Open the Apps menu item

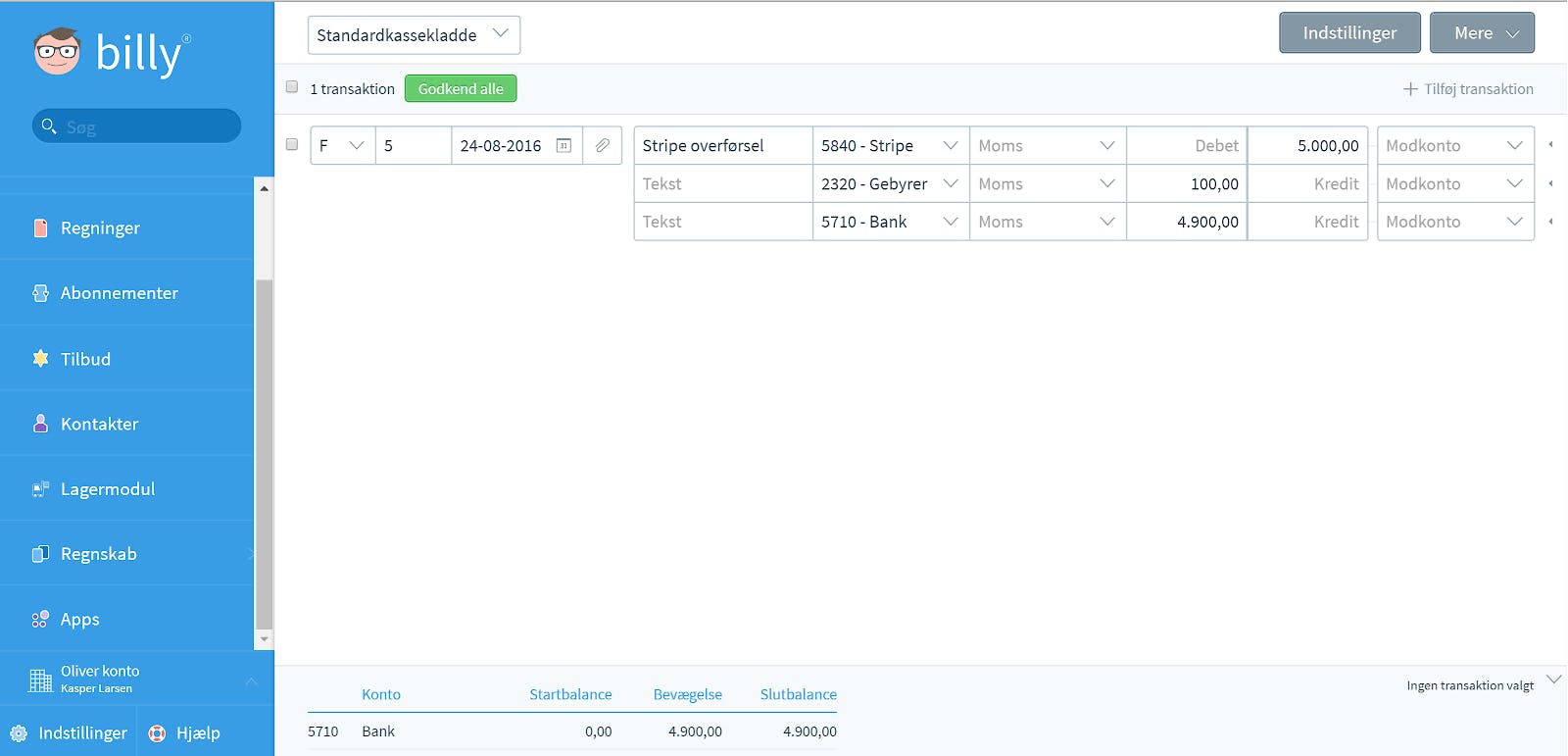click(x=127, y=619)
